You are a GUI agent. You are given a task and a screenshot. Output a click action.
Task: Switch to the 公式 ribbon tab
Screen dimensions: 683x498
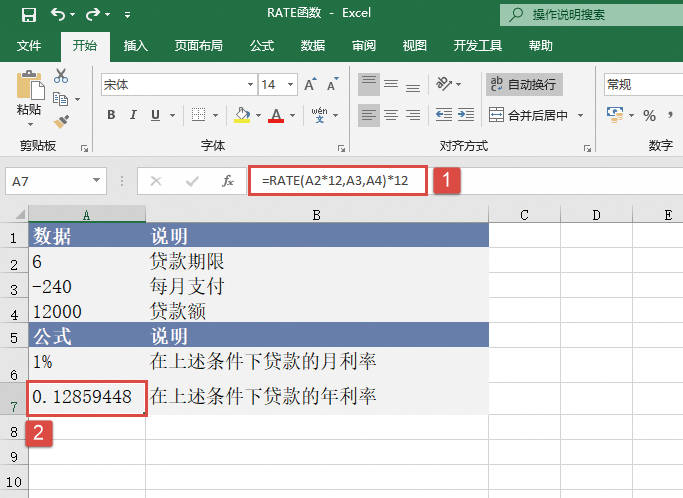pyautogui.click(x=262, y=45)
